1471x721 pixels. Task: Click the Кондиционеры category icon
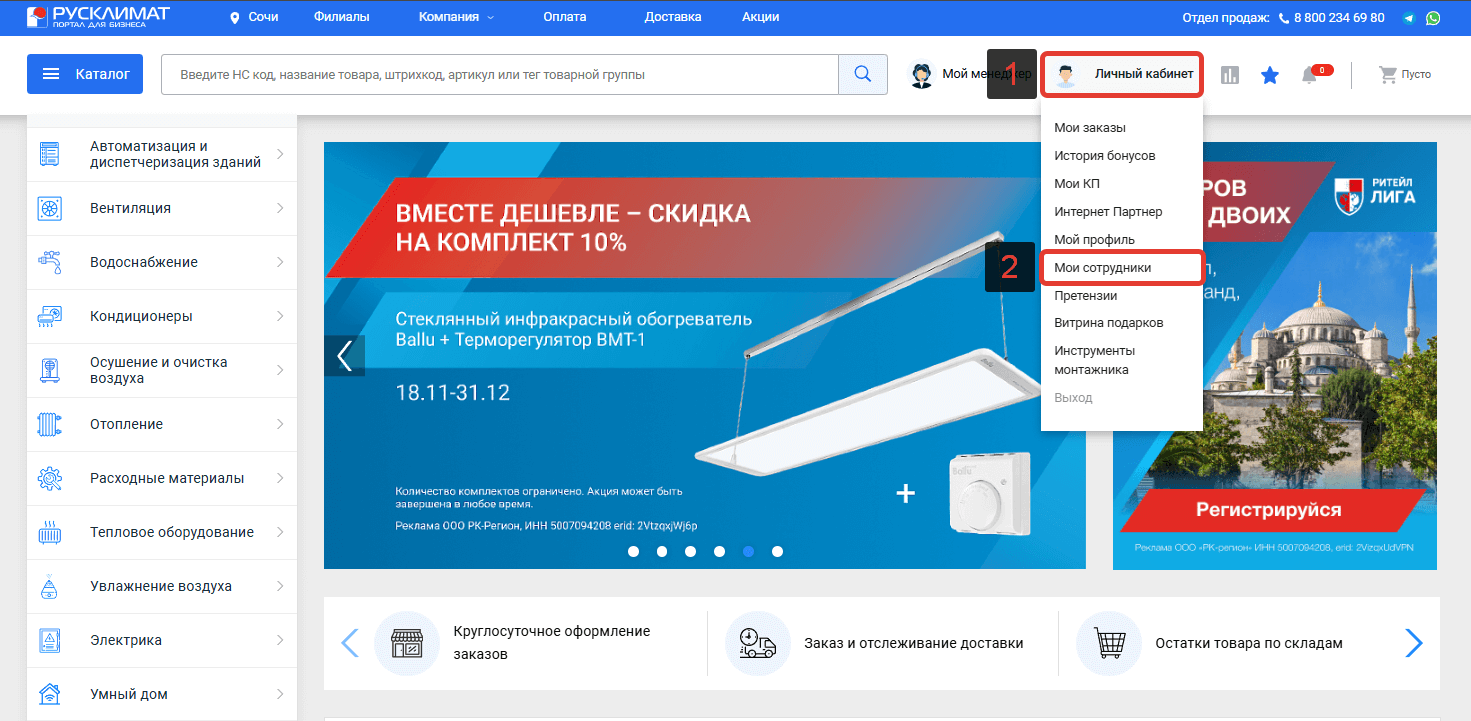(49, 316)
